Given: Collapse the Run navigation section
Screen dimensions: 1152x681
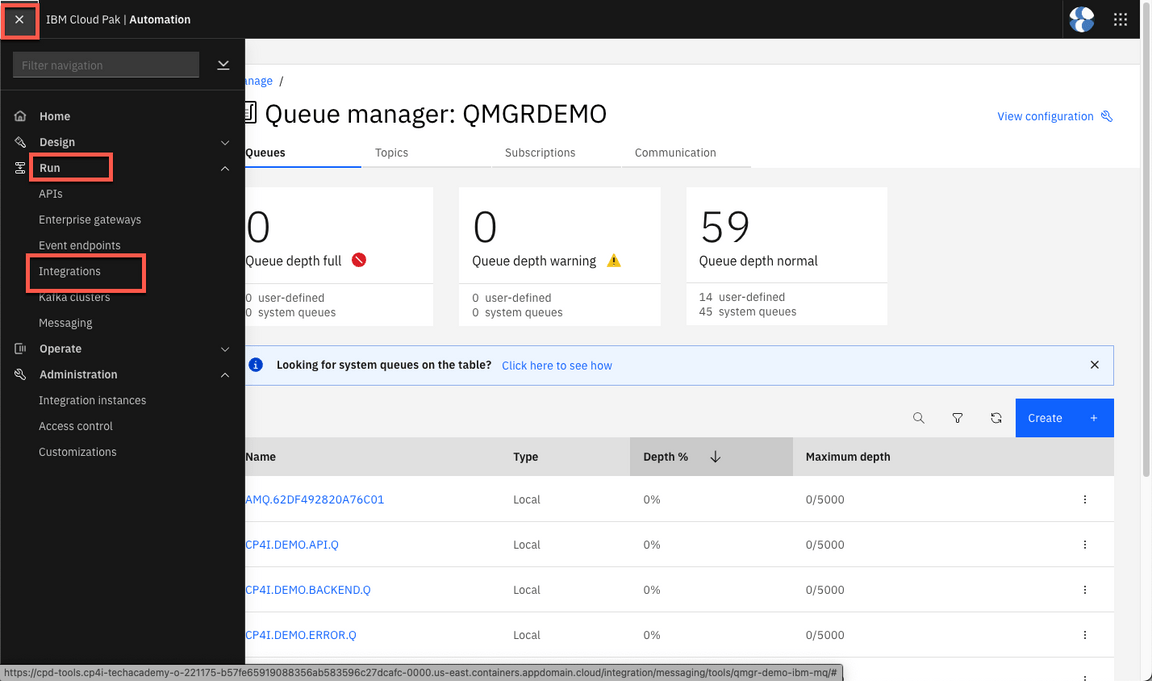Looking at the screenshot, I should (224, 168).
